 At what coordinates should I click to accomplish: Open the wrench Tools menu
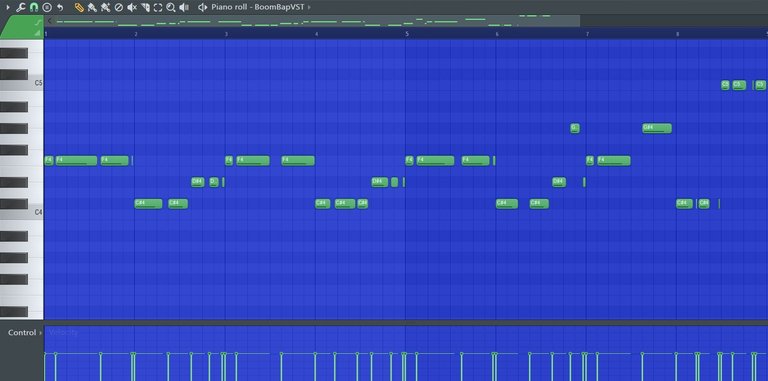click(x=21, y=7)
